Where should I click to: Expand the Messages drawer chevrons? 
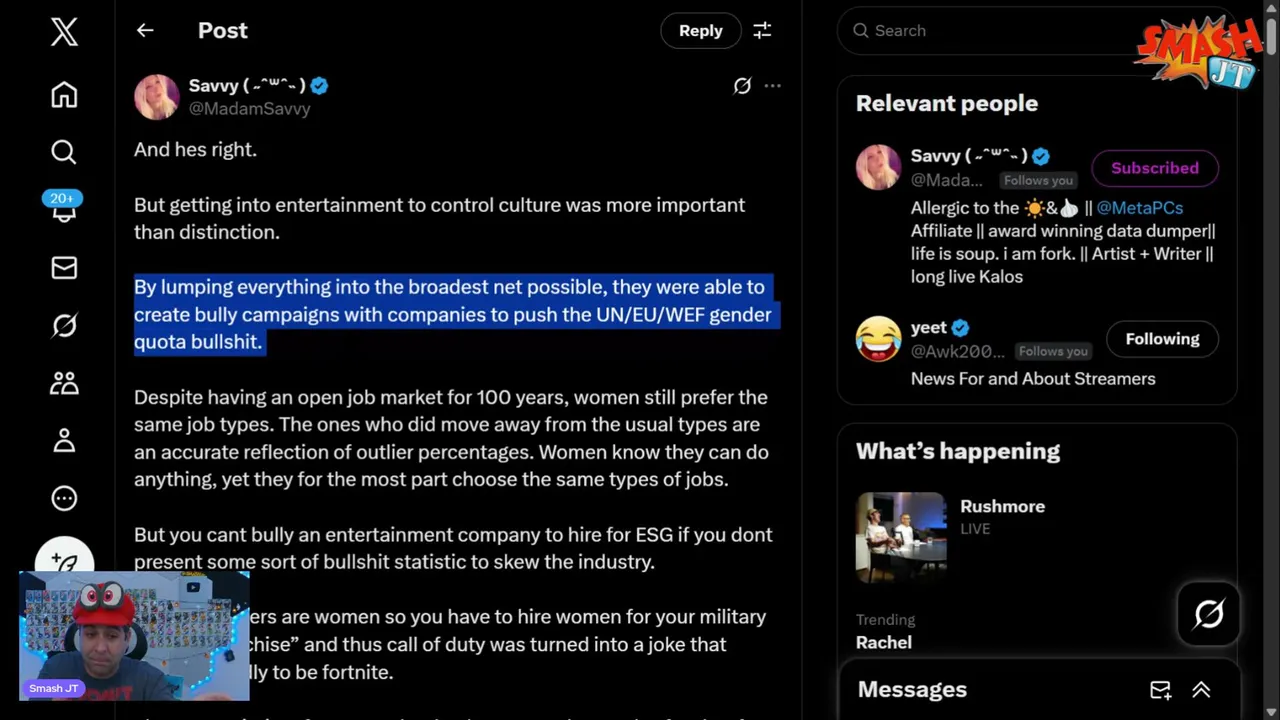(x=1201, y=690)
